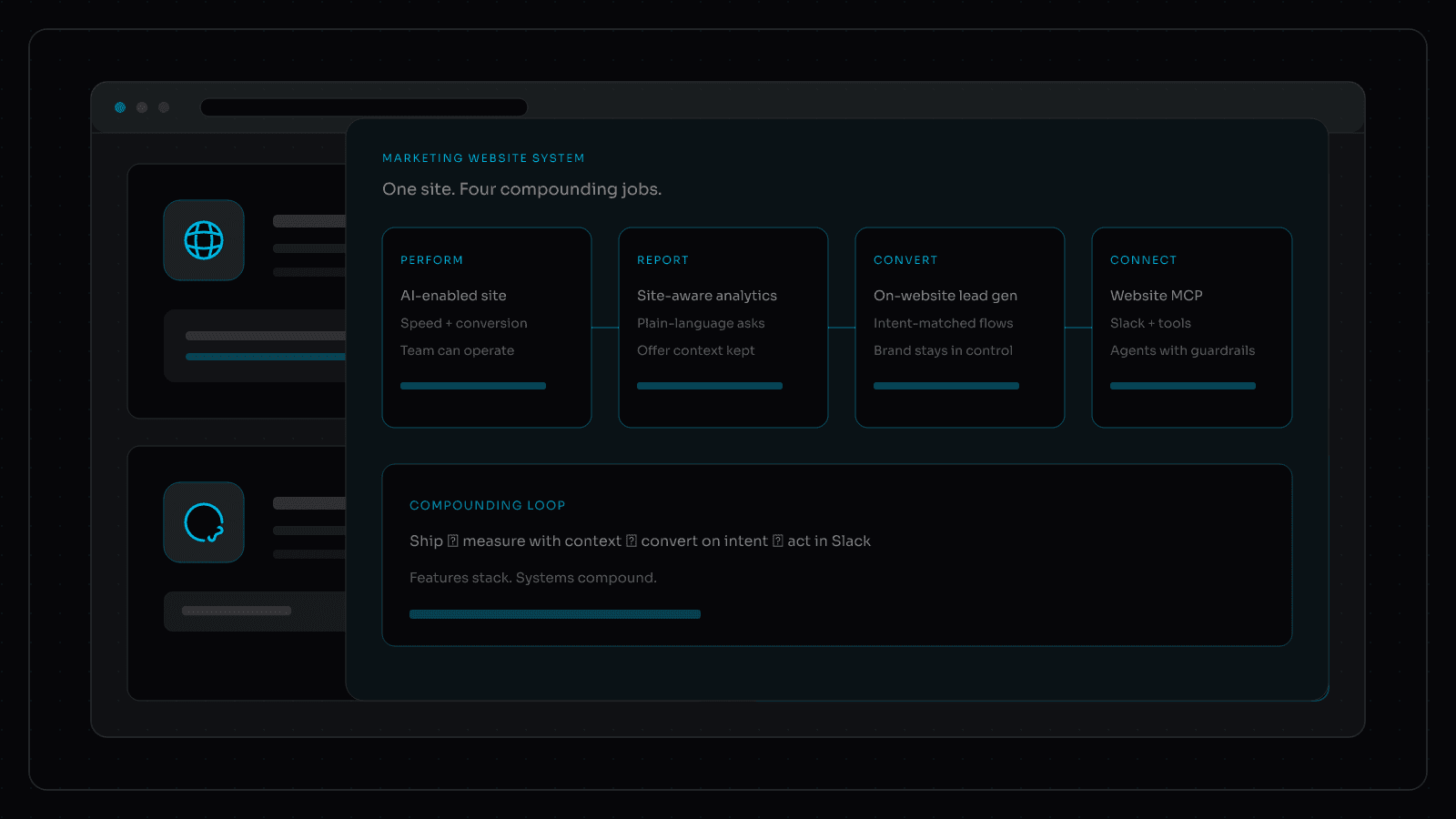Click the progress bar in CONVERT card
Screen dimensions: 1456x819
[946, 386]
